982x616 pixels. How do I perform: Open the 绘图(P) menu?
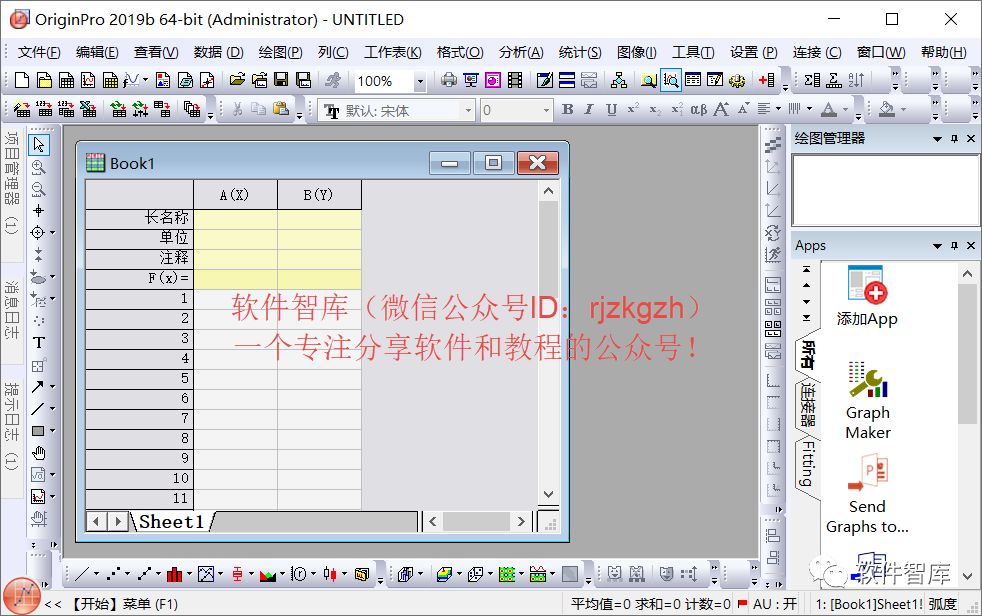pyautogui.click(x=280, y=52)
